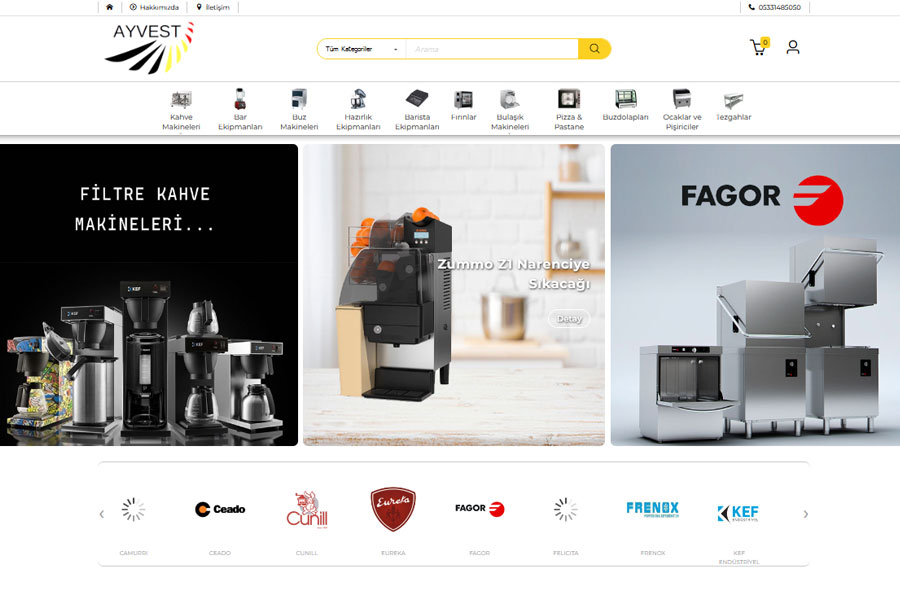Open the Zummo Z1 Narenciye Sıkacağı banner
The height and width of the screenshot is (600, 900).
[453, 295]
